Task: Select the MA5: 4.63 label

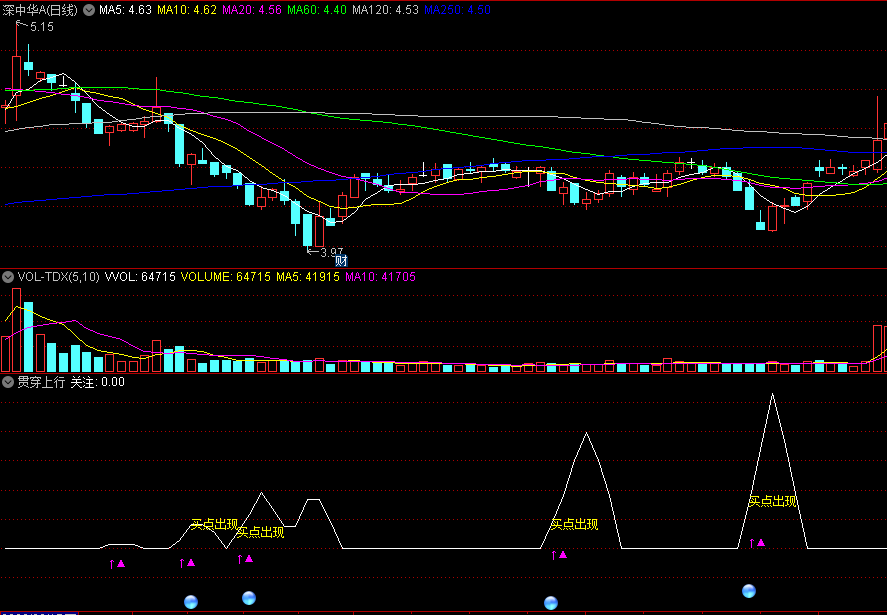Action: point(125,10)
